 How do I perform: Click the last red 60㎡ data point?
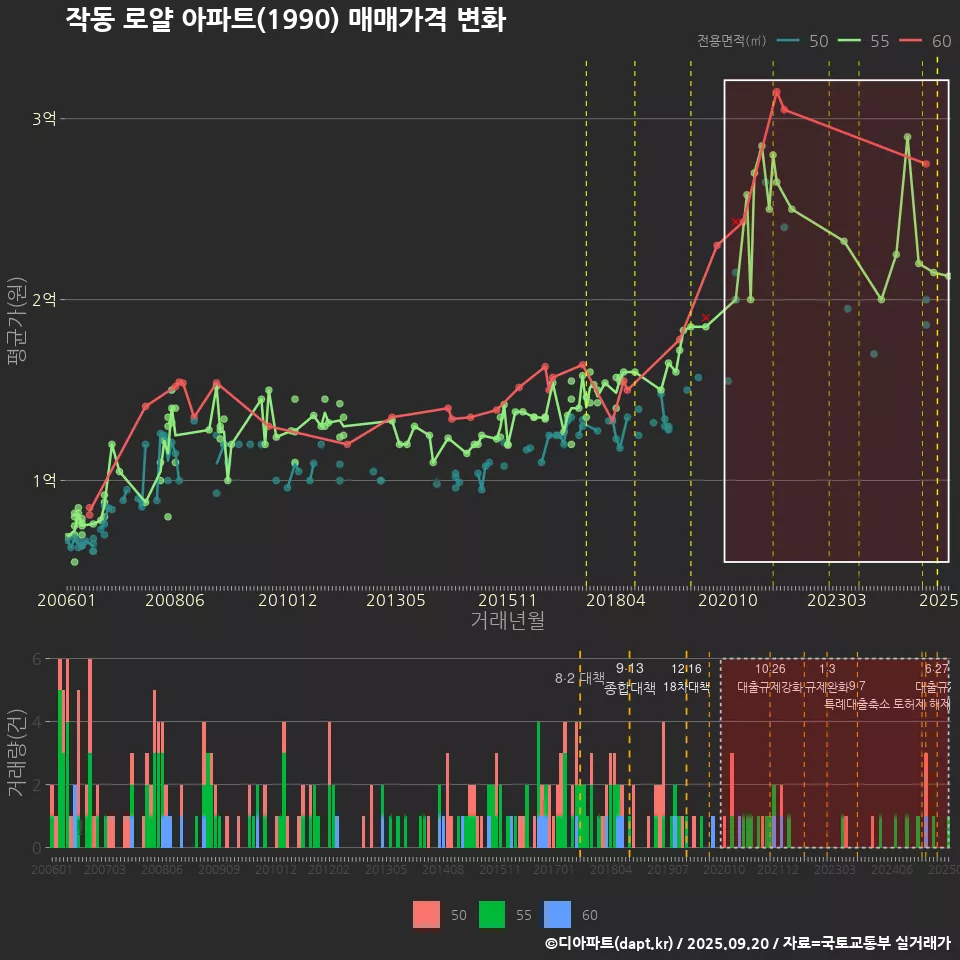click(926, 163)
